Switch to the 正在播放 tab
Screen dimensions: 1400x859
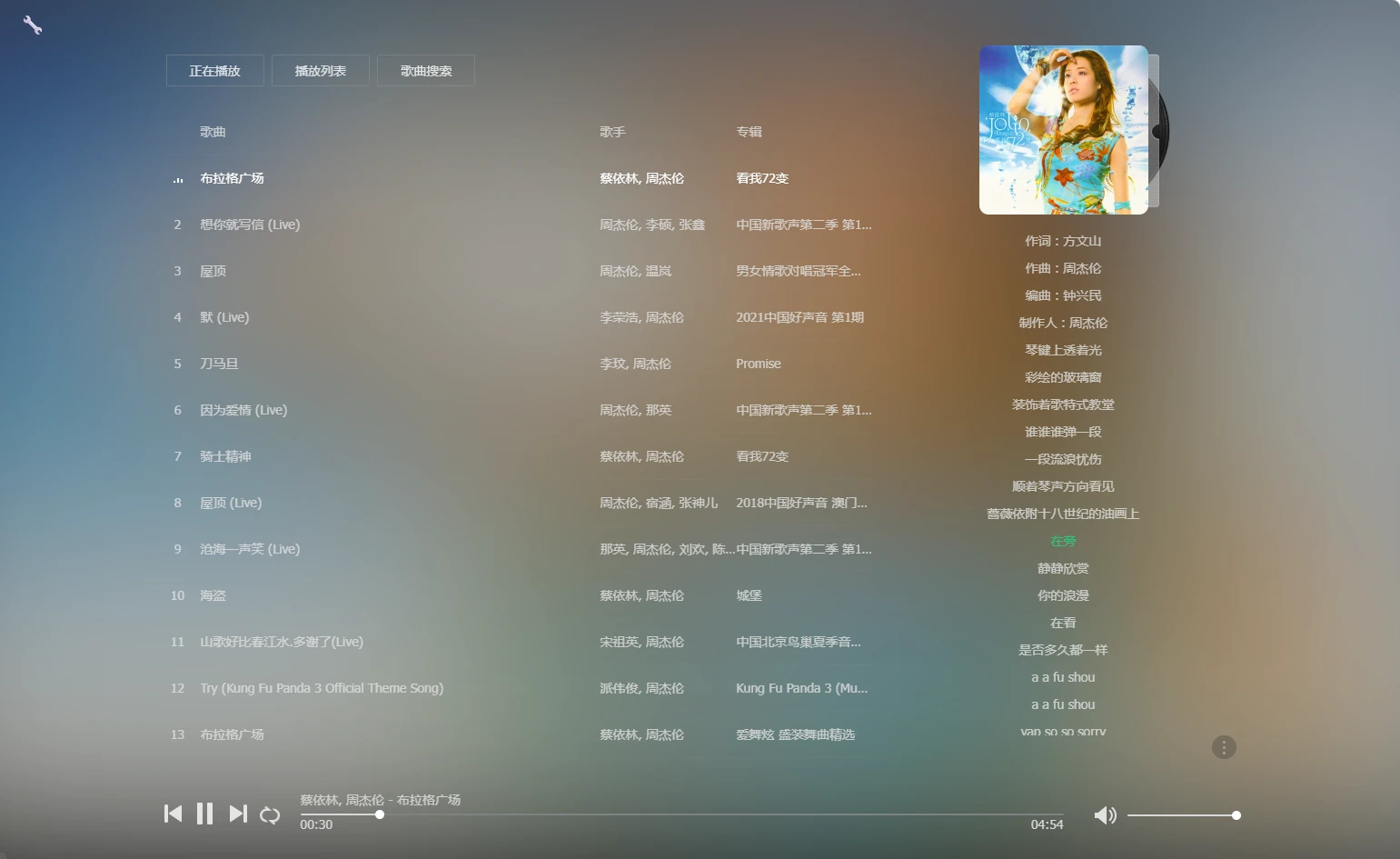click(215, 71)
